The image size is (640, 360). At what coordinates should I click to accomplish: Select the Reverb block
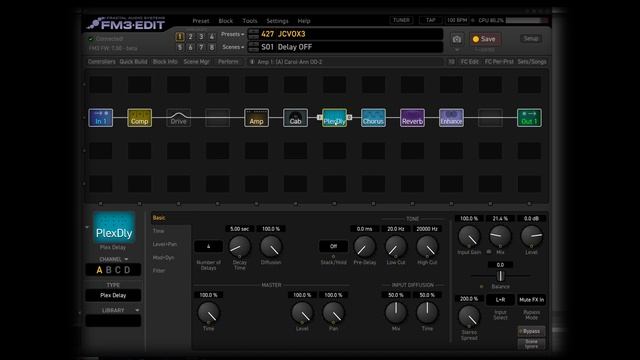[x=412, y=118]
